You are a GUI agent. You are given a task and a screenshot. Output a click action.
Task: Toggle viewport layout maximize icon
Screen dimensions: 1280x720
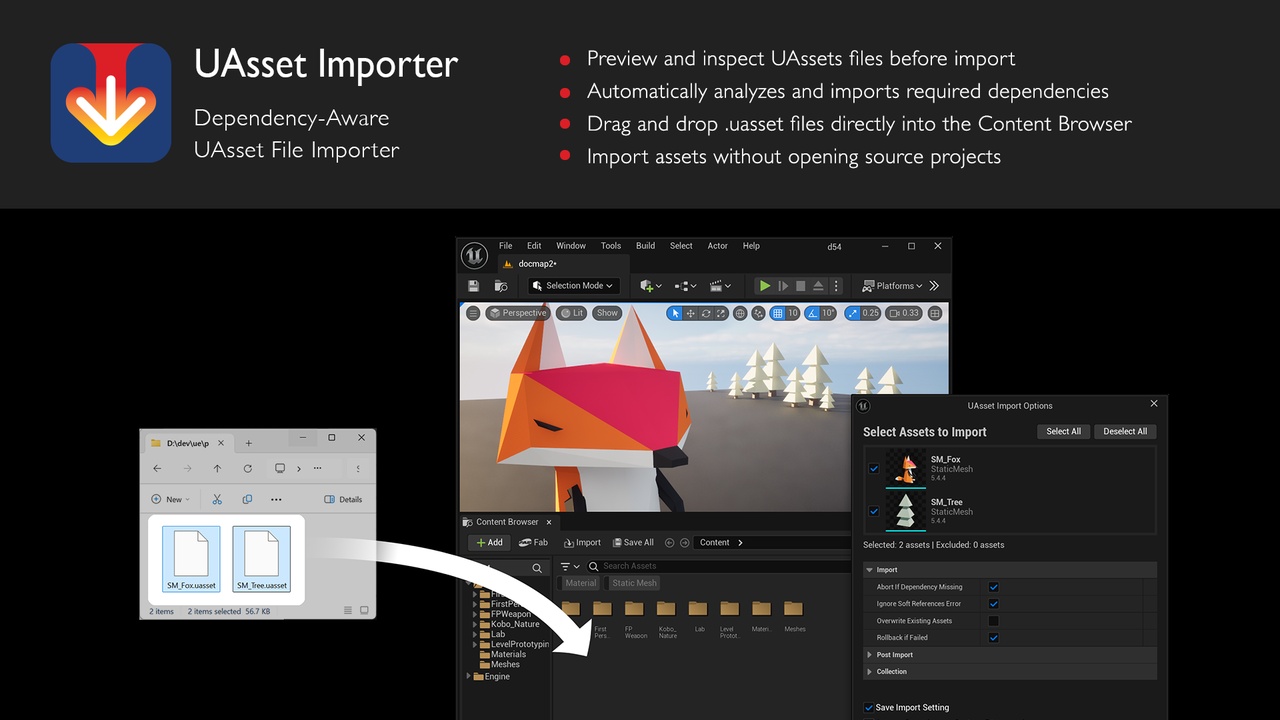[x=935, y=313]
